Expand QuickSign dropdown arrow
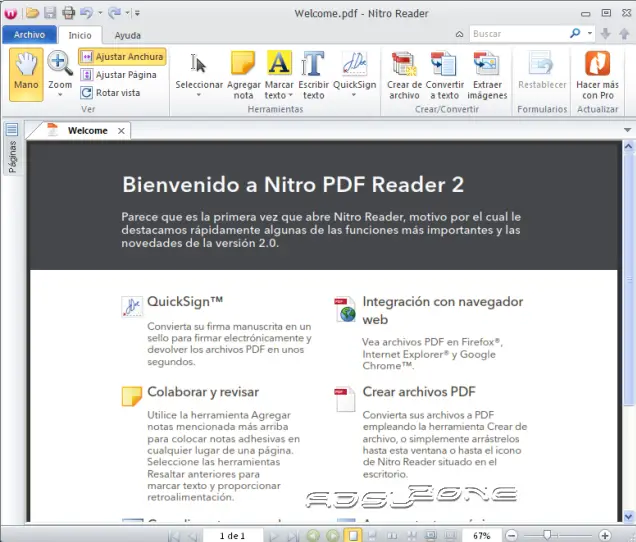The height and width of the screenshot is (542, 636). tap(354, 95)
